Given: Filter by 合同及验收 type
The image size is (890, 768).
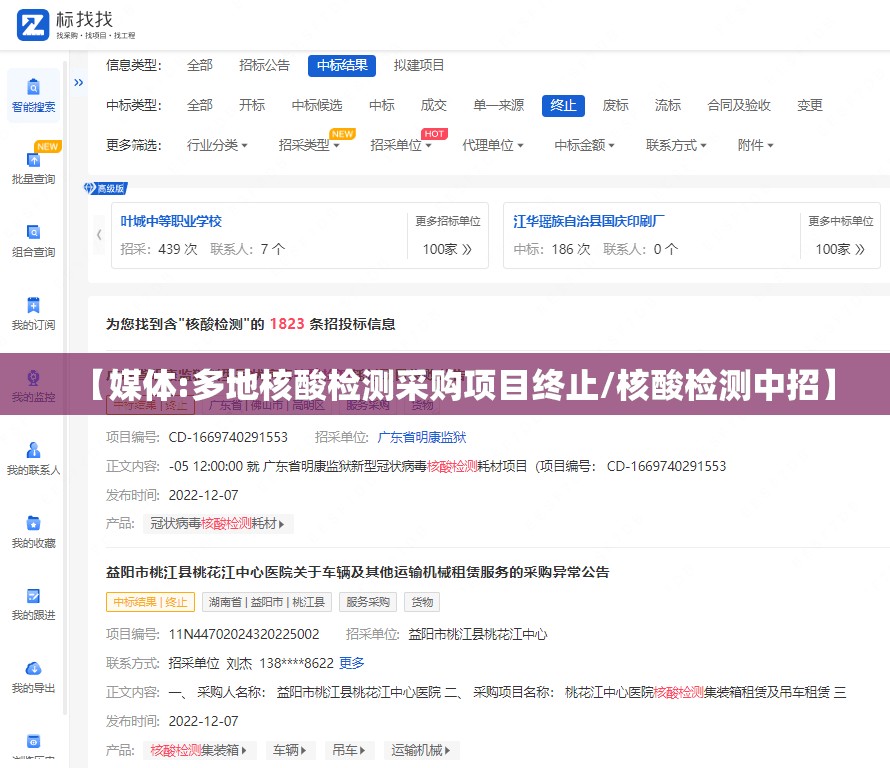Looking at the screenshot, I should (x=738, y=106).
